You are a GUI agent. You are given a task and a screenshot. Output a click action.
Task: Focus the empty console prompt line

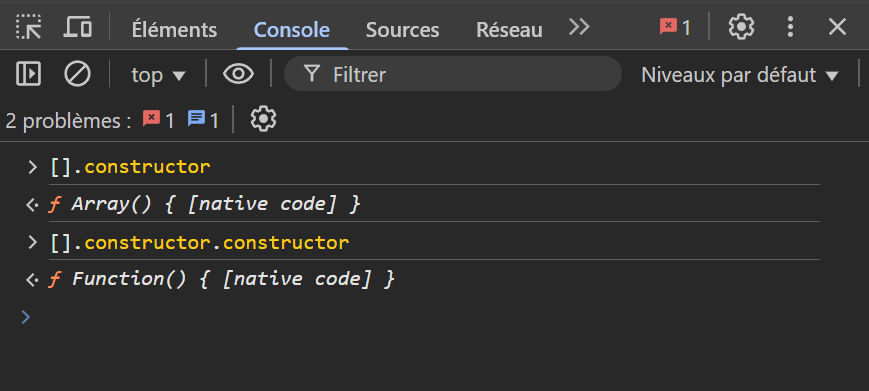pos(434,317)
